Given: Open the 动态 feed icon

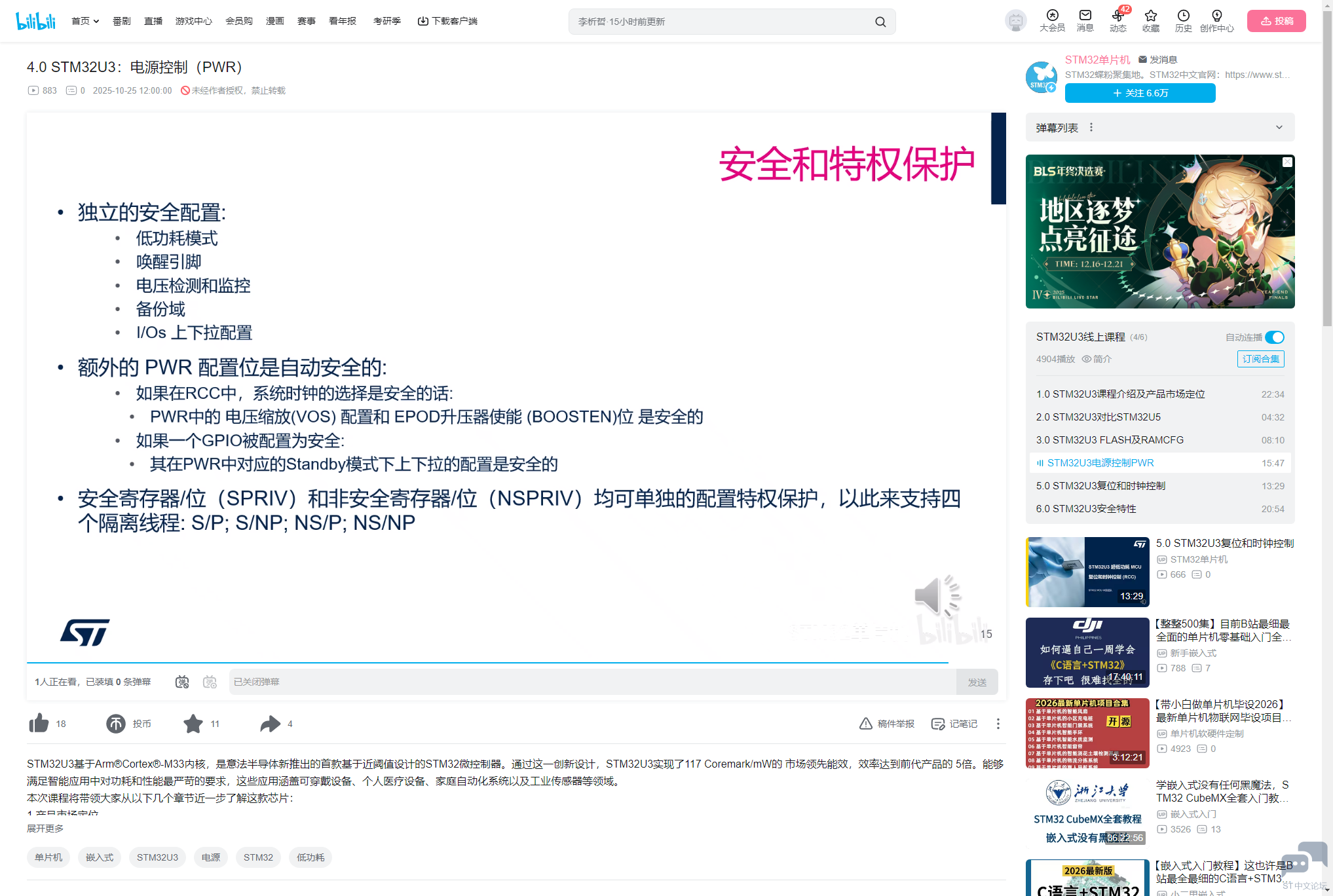Looking at the screenshot, I should (x=1118, y=21).
